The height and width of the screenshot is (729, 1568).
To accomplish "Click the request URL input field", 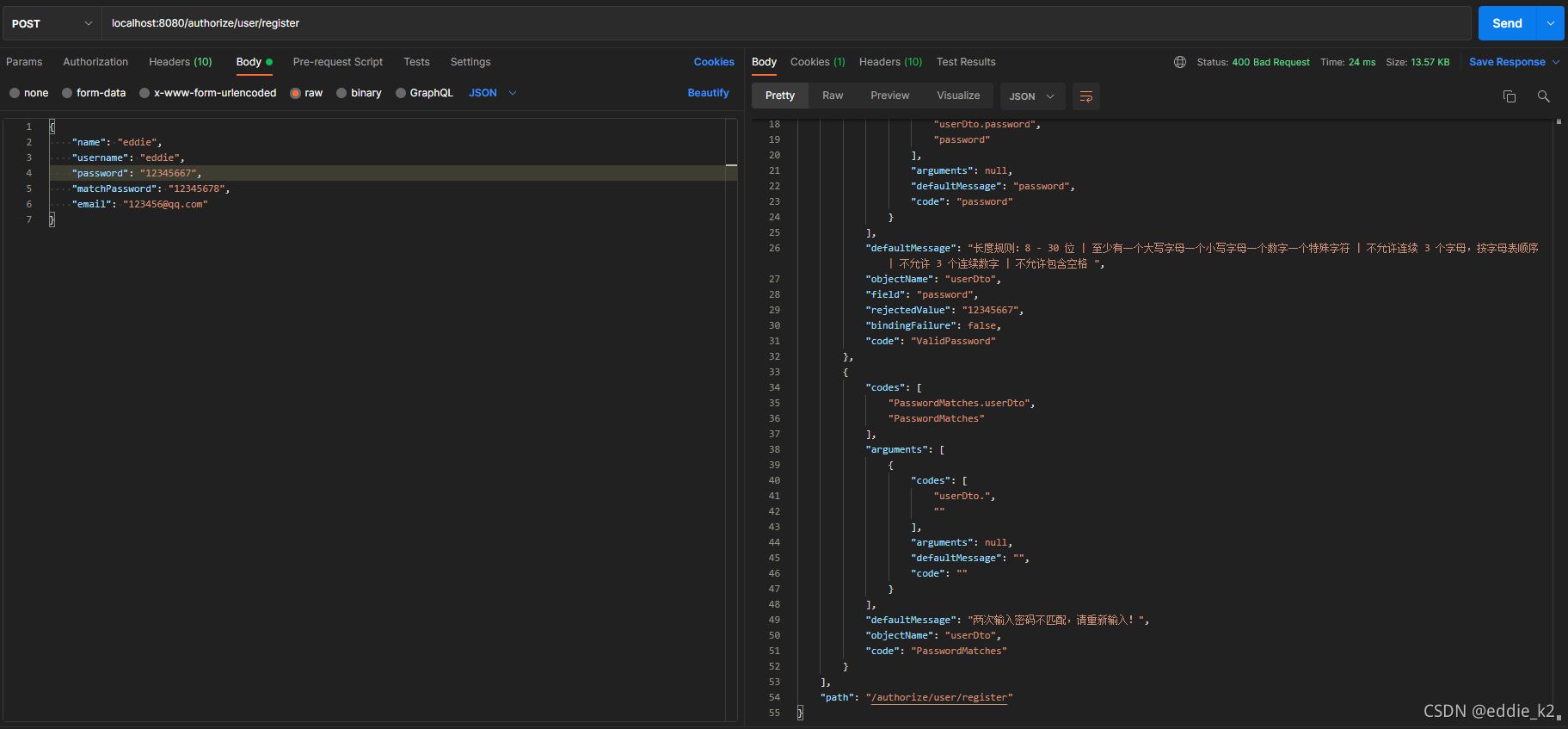I will click(x=786, y=23).
